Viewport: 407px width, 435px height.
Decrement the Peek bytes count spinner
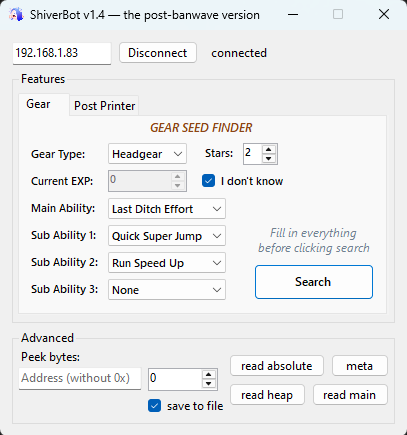tap(209, 383)
